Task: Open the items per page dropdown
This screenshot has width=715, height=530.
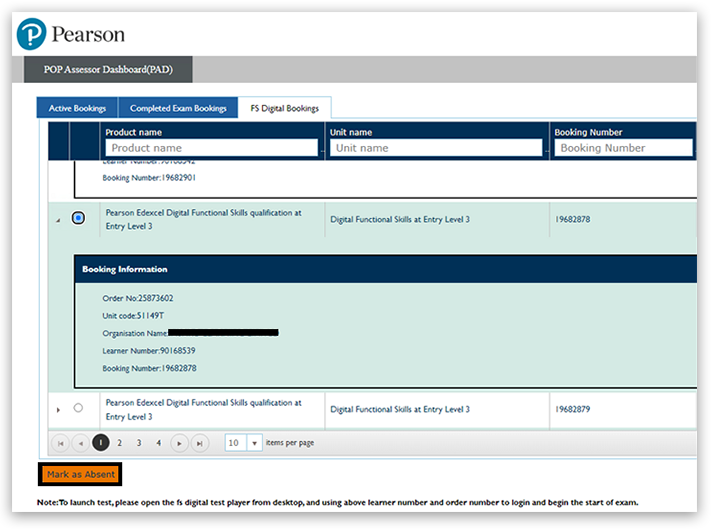Action: (254, 443)
